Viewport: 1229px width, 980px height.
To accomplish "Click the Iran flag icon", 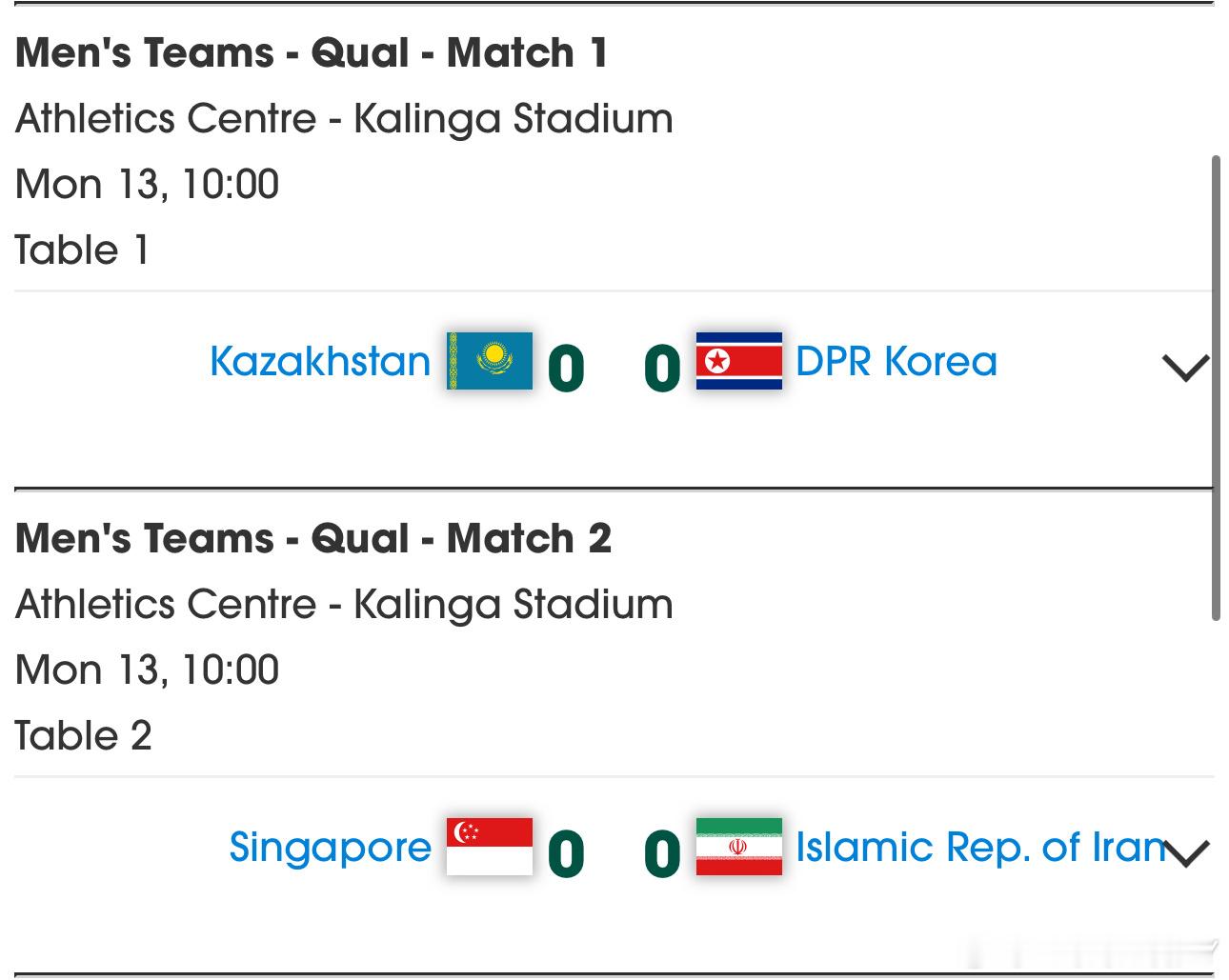I will [738, 847].
